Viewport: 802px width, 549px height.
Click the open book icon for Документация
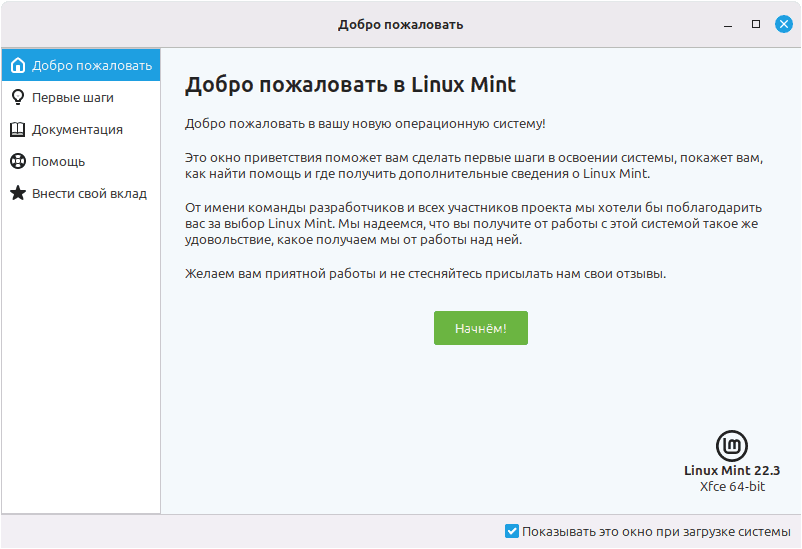tap(18, 129)
